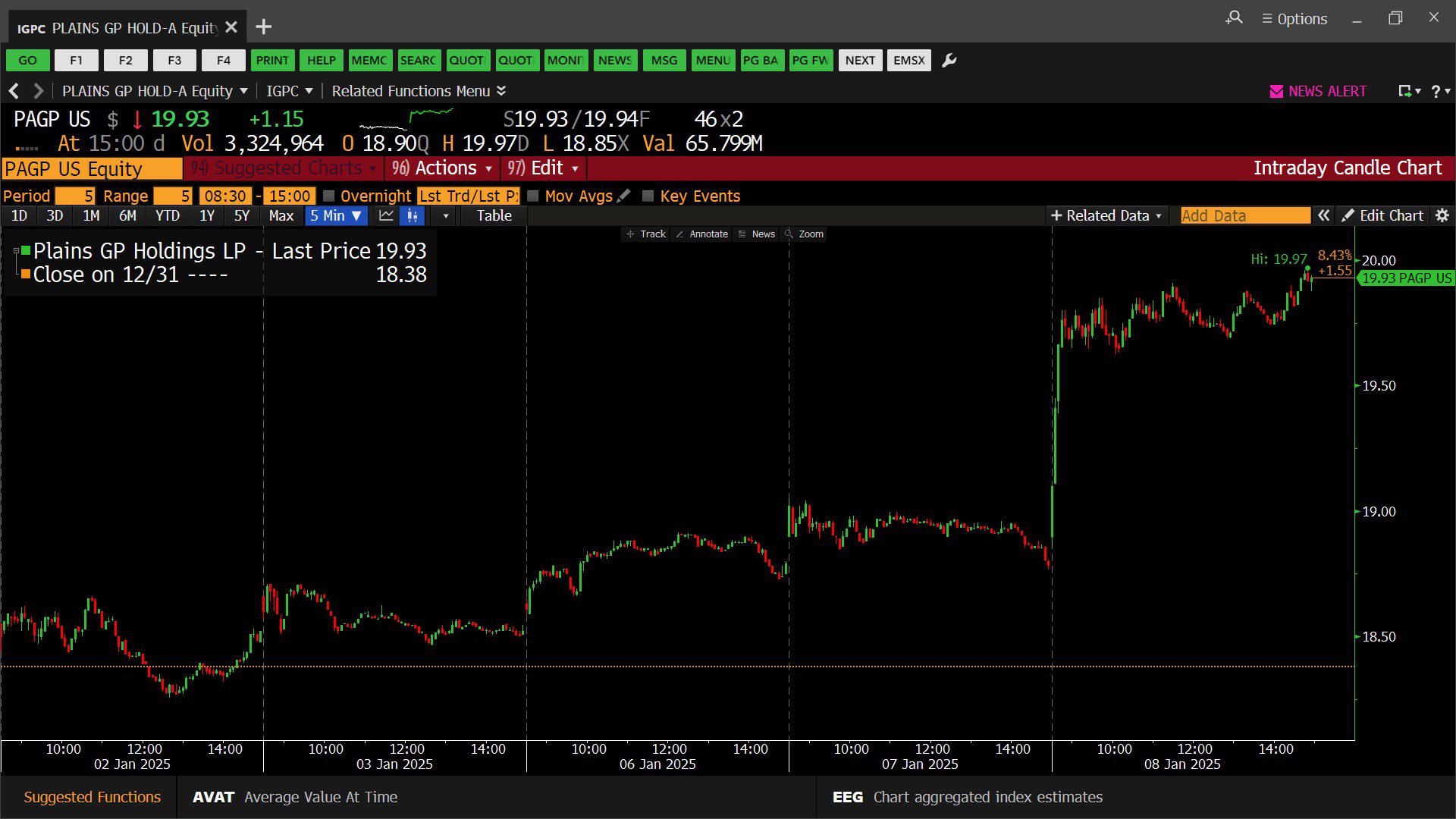Click the wrench settings icon in toolbar

coord(949,61)
